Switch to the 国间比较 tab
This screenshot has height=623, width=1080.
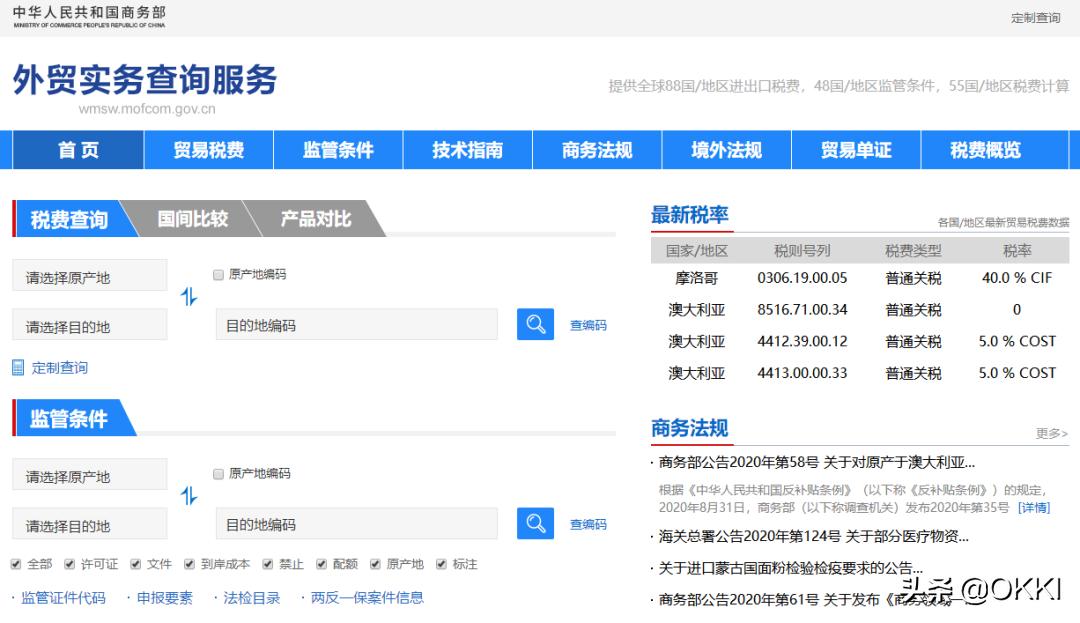[191, 218]
